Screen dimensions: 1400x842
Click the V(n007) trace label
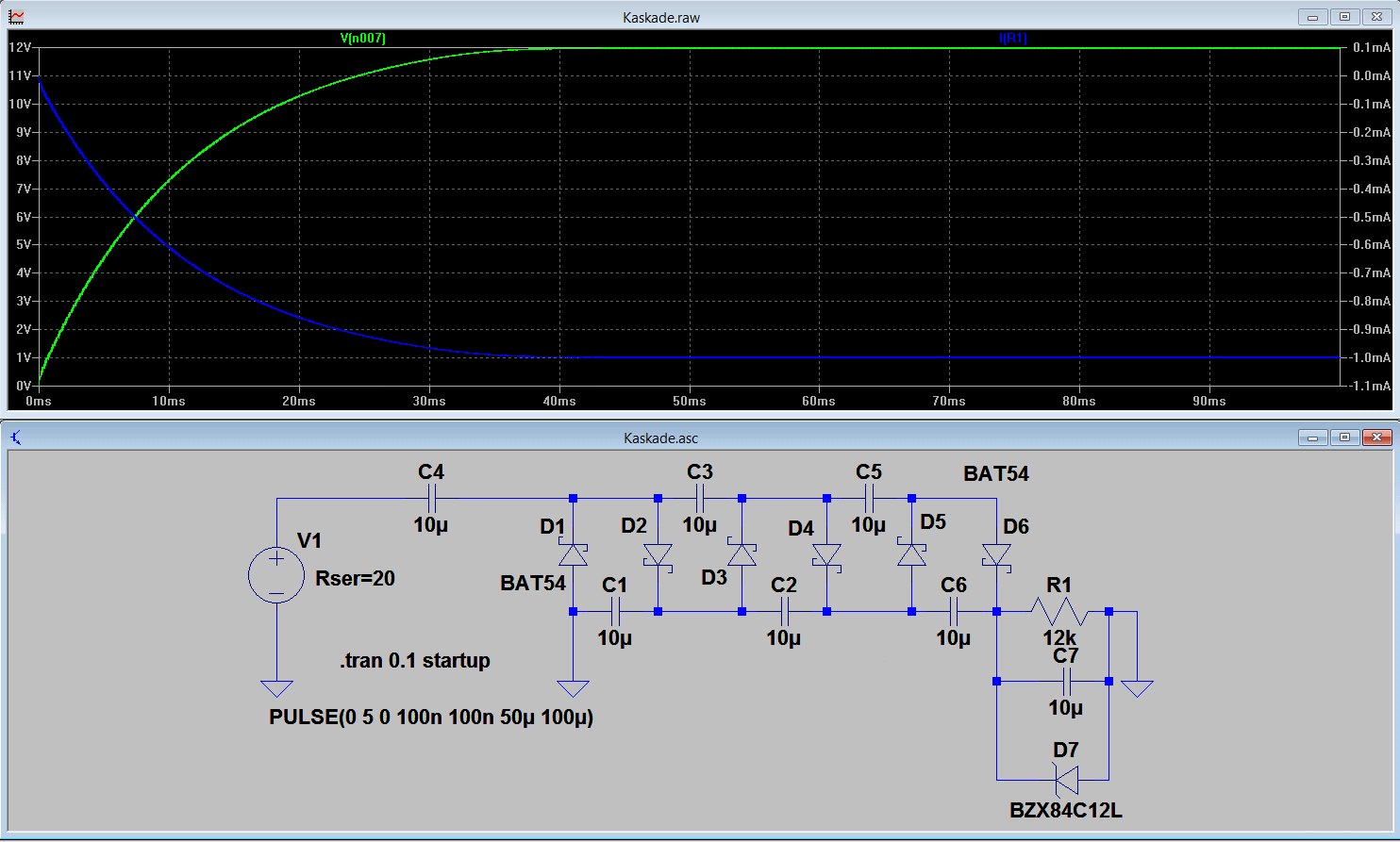[363, 39]
